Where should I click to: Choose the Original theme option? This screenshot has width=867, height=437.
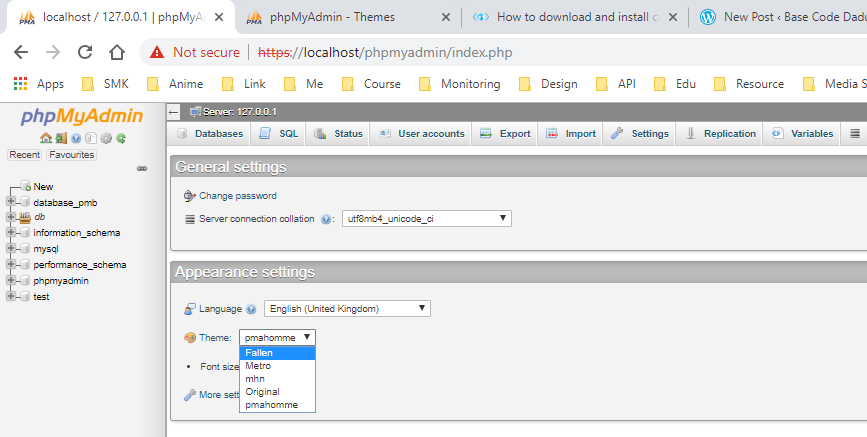pos(262,392)
